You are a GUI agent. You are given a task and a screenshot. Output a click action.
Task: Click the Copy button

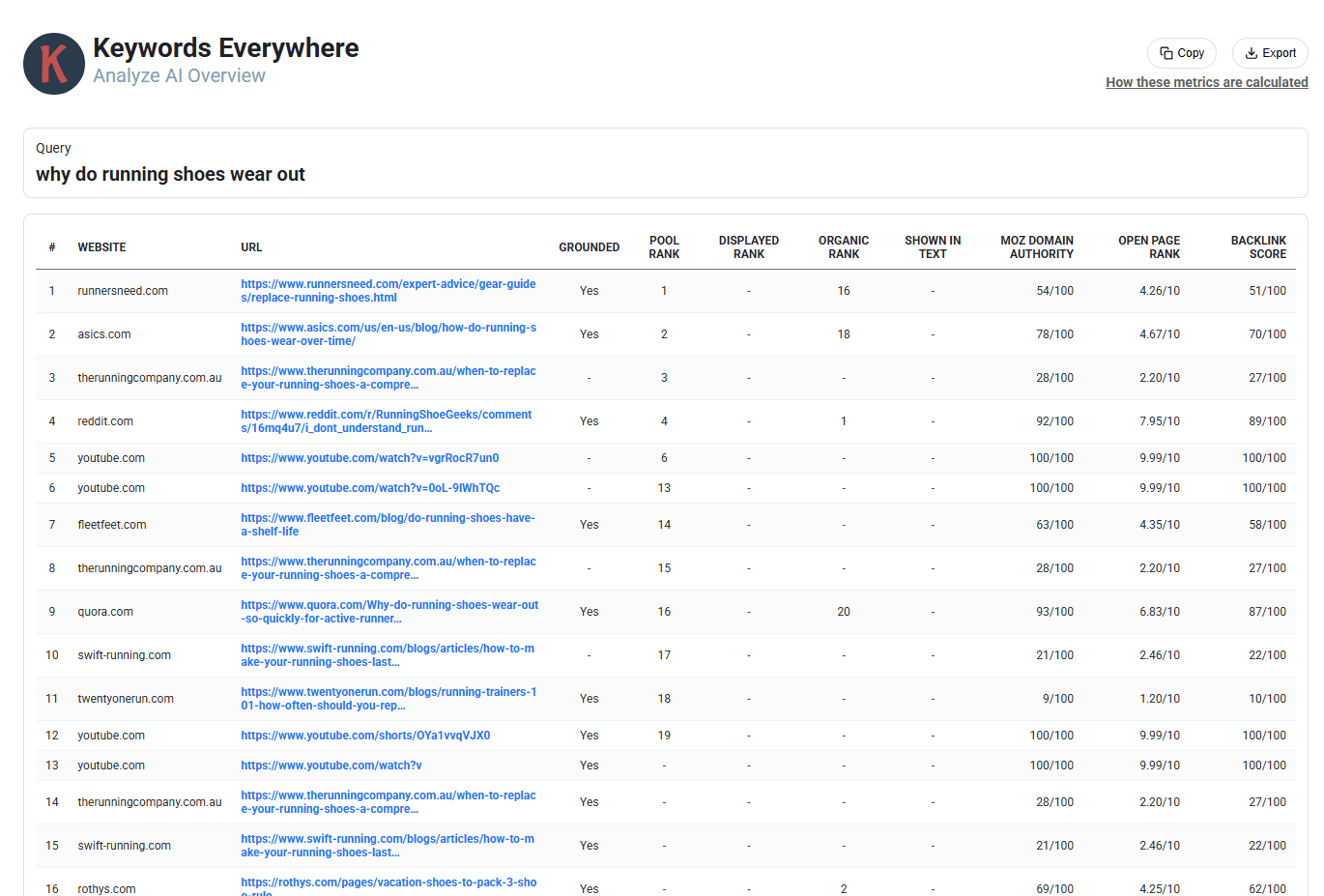(1182, 53)
